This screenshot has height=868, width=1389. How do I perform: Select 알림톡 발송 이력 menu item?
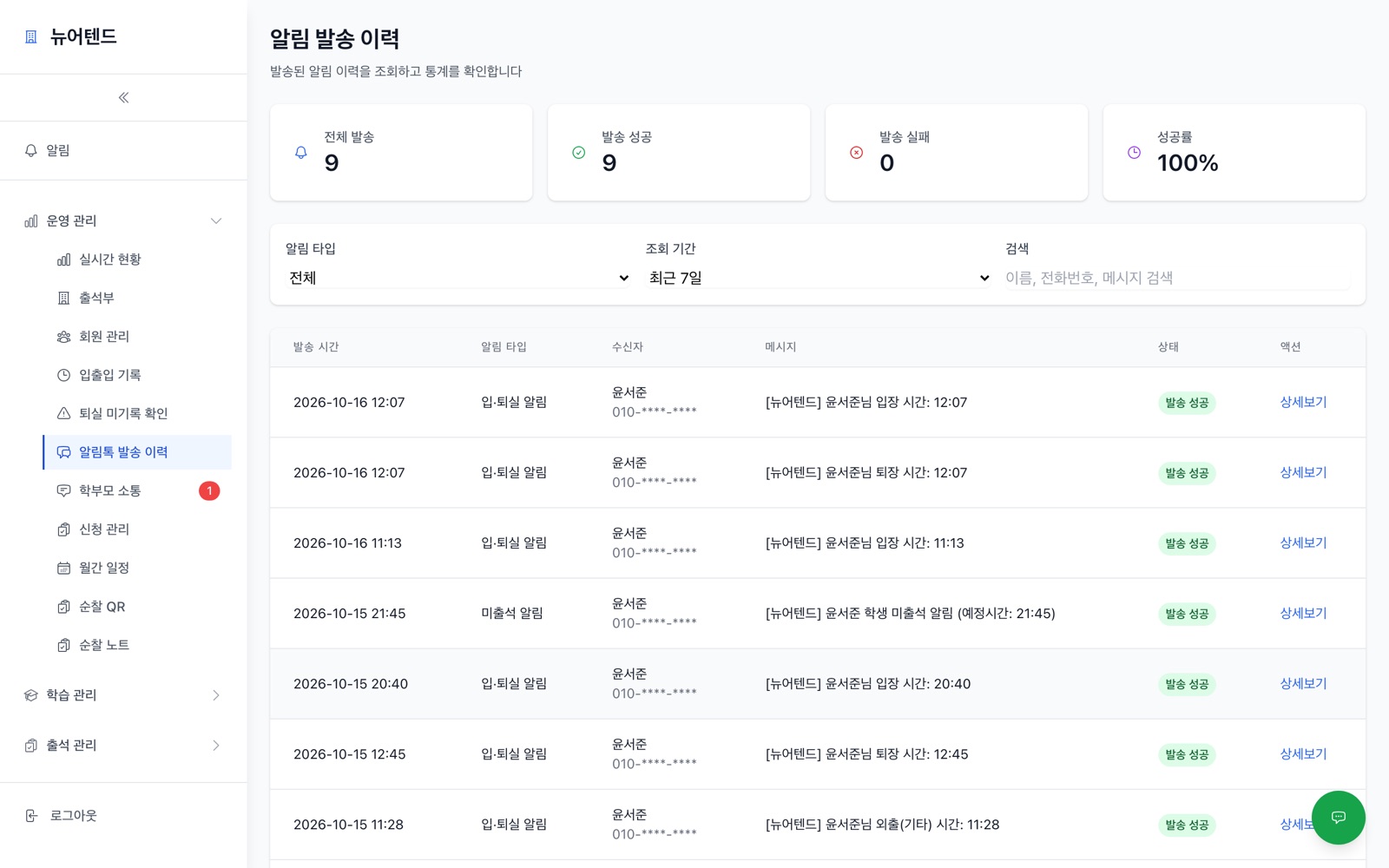(137, 452)
